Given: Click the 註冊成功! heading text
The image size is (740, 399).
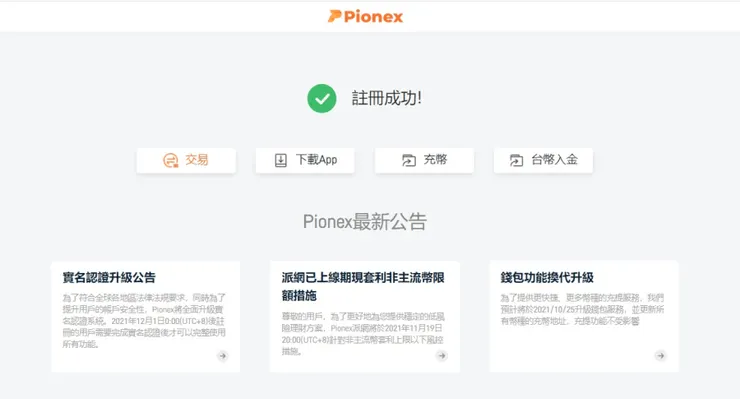Looking at the screenshot, I should [x=387, y=98].
